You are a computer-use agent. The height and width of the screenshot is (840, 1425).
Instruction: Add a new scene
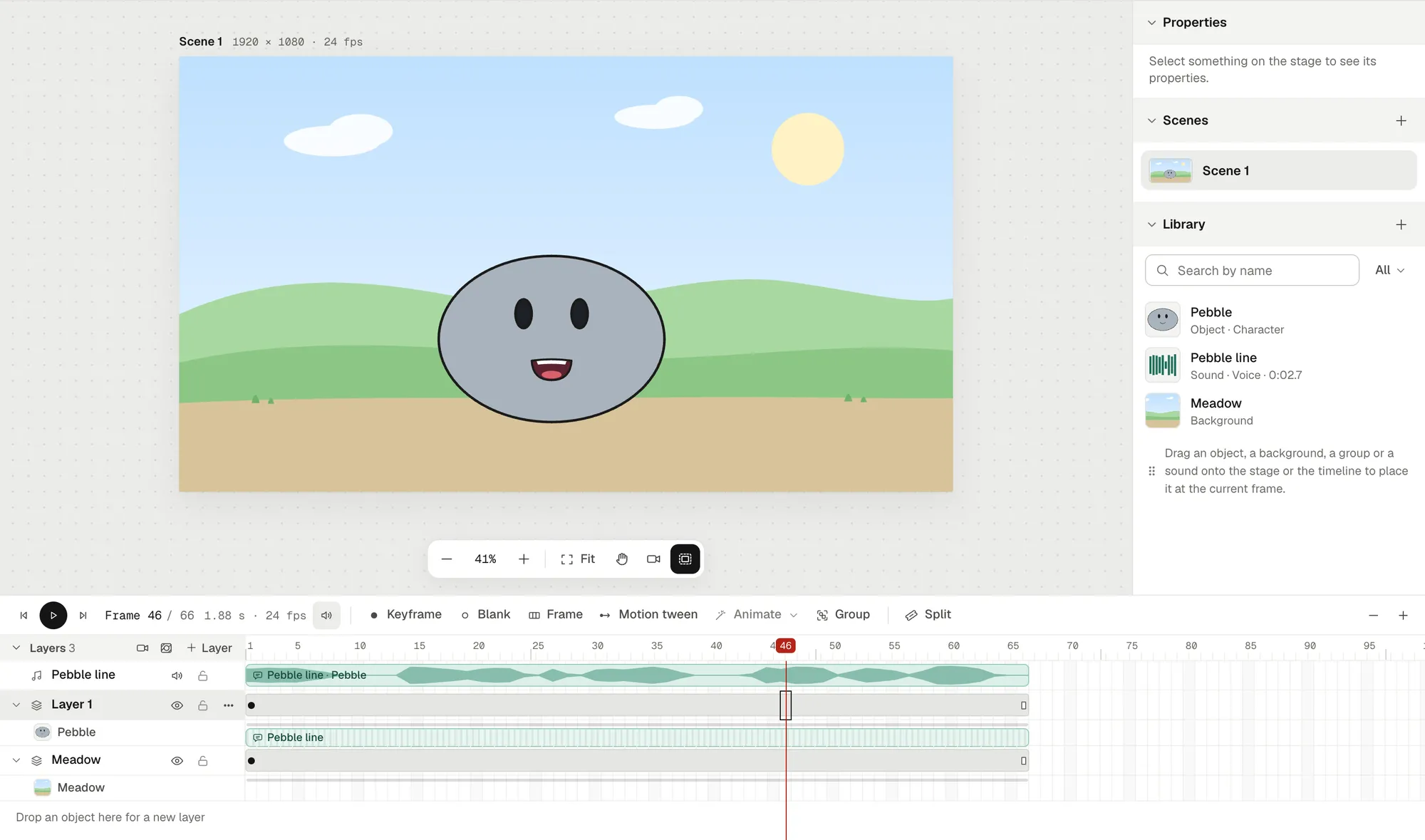[1401, 120]
